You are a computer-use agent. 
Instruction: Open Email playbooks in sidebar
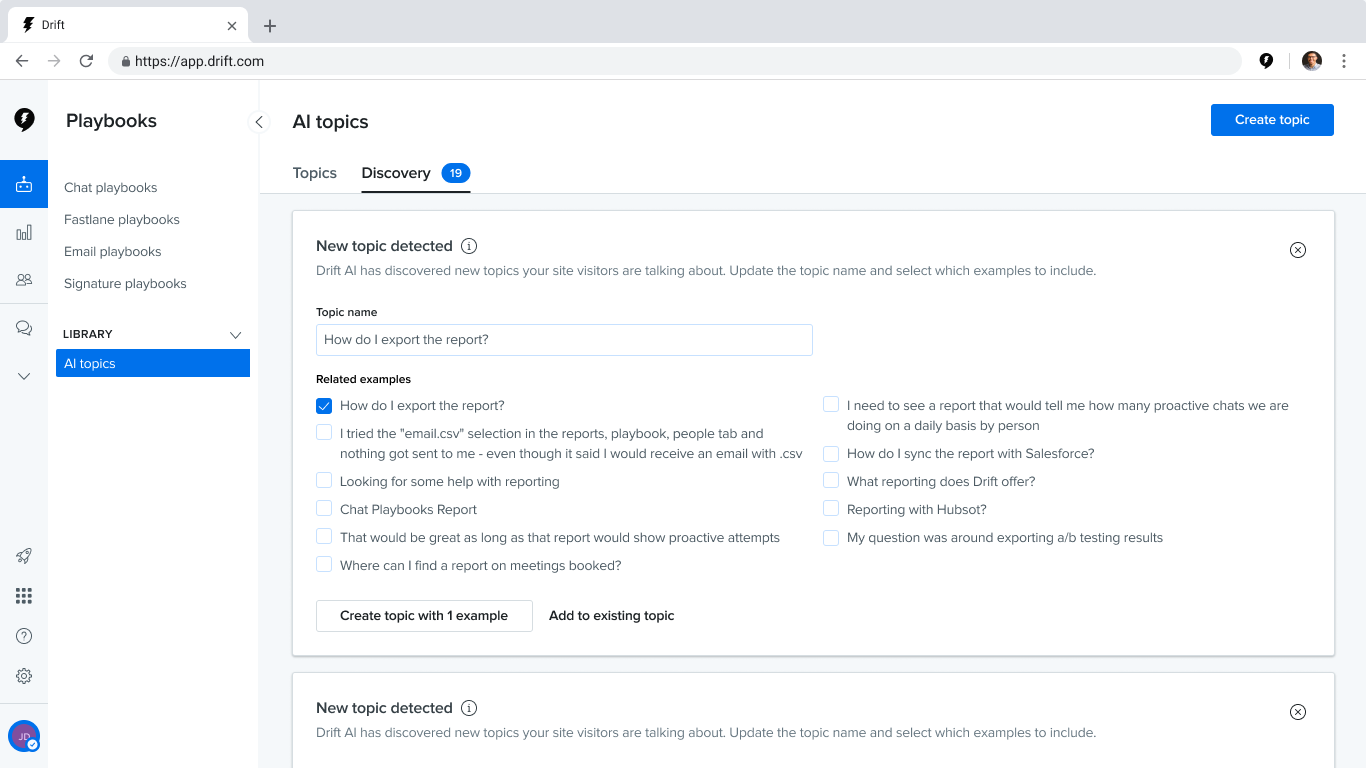click(x=113, y=251)
